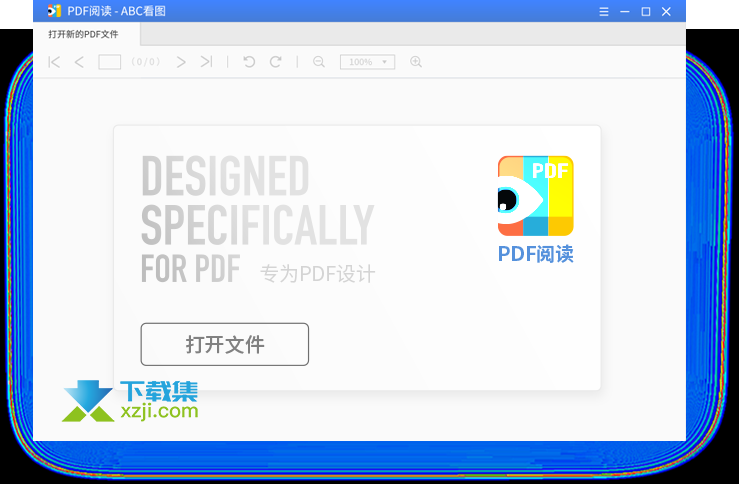Minimize the PDF阅读 window

(625, 11)
